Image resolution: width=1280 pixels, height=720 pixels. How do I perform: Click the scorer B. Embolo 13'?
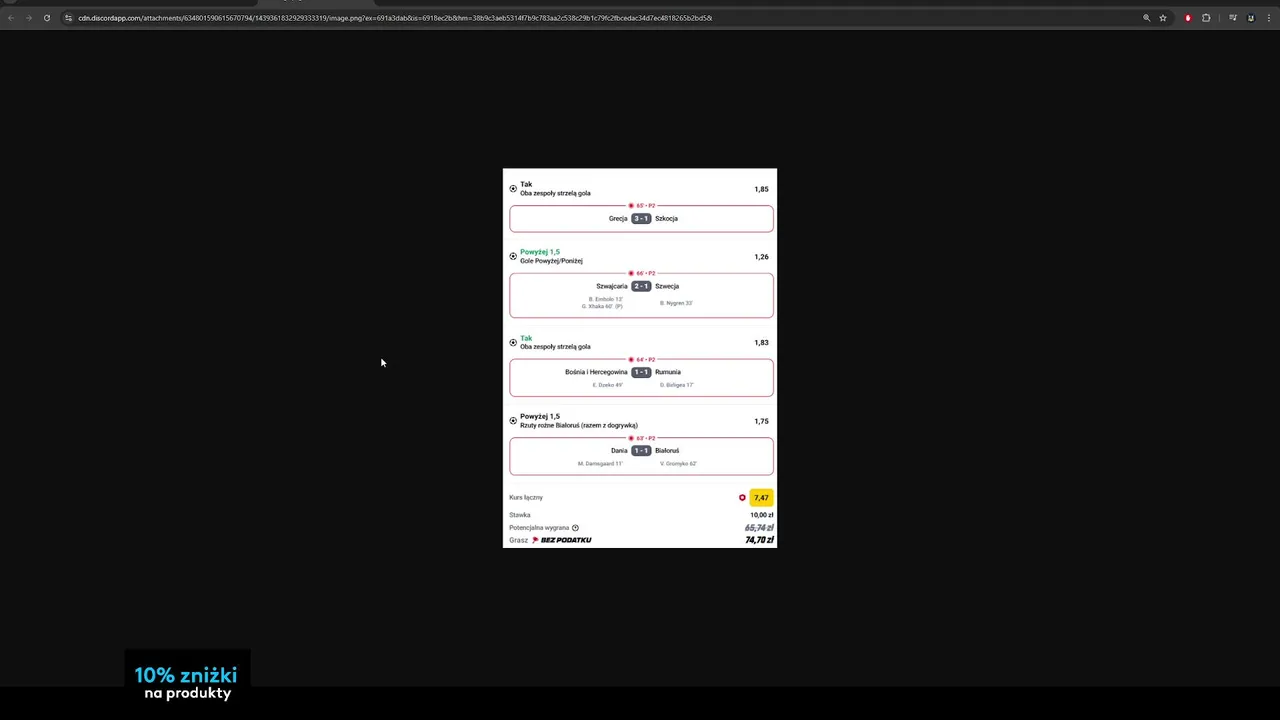tap(605, 299)
